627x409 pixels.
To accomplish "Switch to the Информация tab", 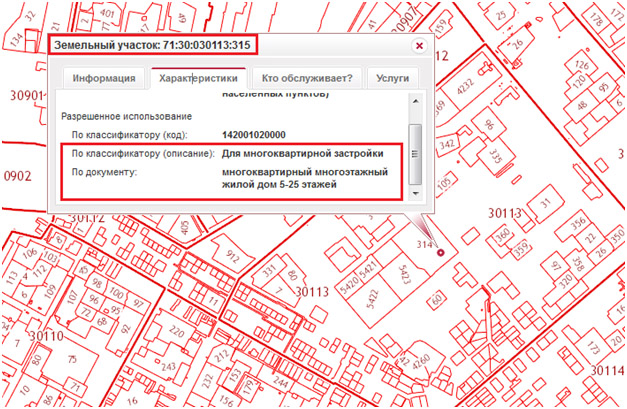I will pyautogui.click(x=102, y=78).
